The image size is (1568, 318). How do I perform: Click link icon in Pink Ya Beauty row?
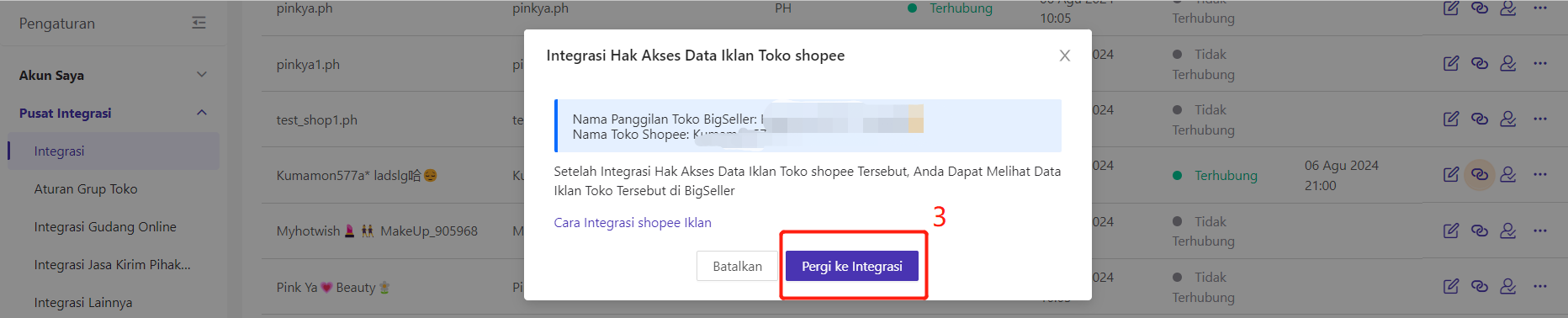[1480, 286]
